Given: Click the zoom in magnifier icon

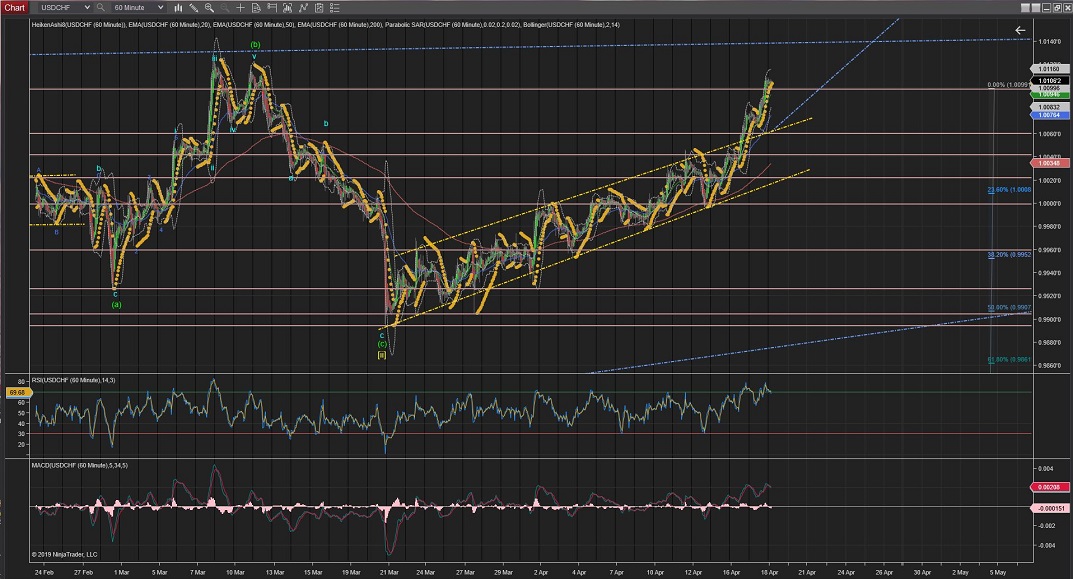Looking at the screenshot, I should (209, 8).
